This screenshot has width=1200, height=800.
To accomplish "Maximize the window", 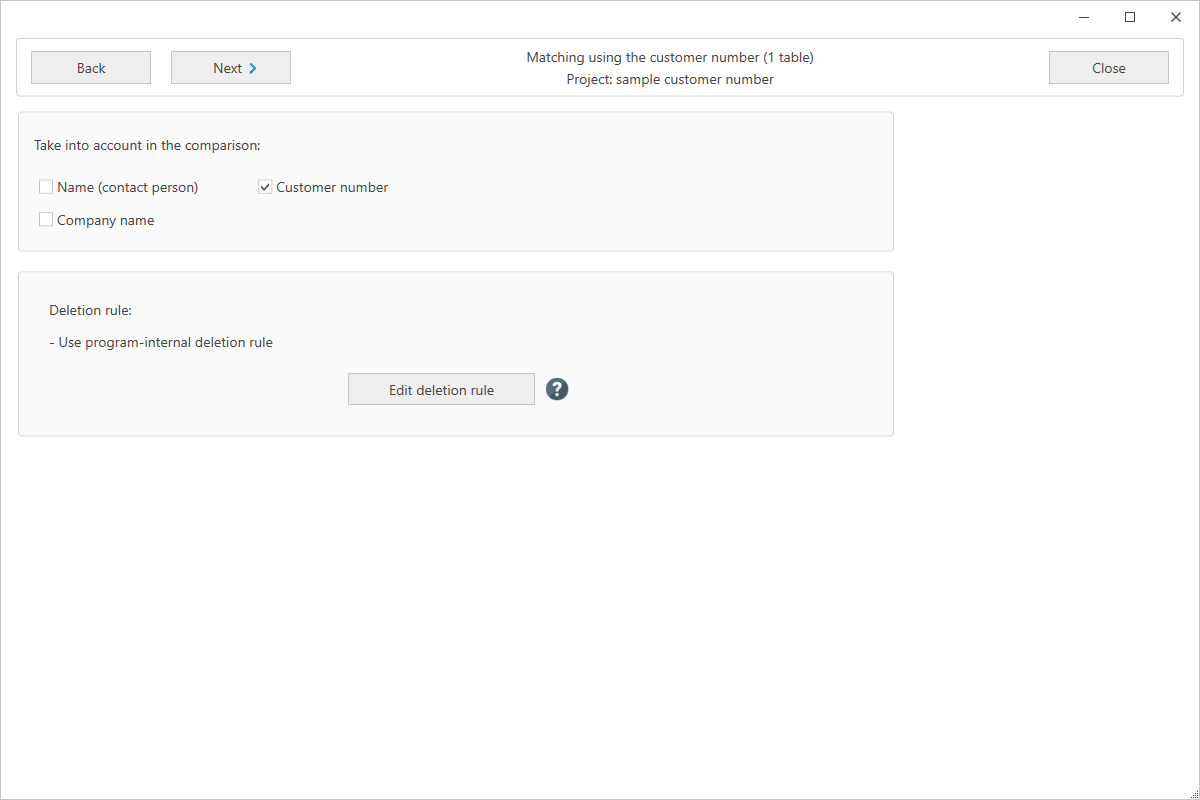I will pos(1130,17).
